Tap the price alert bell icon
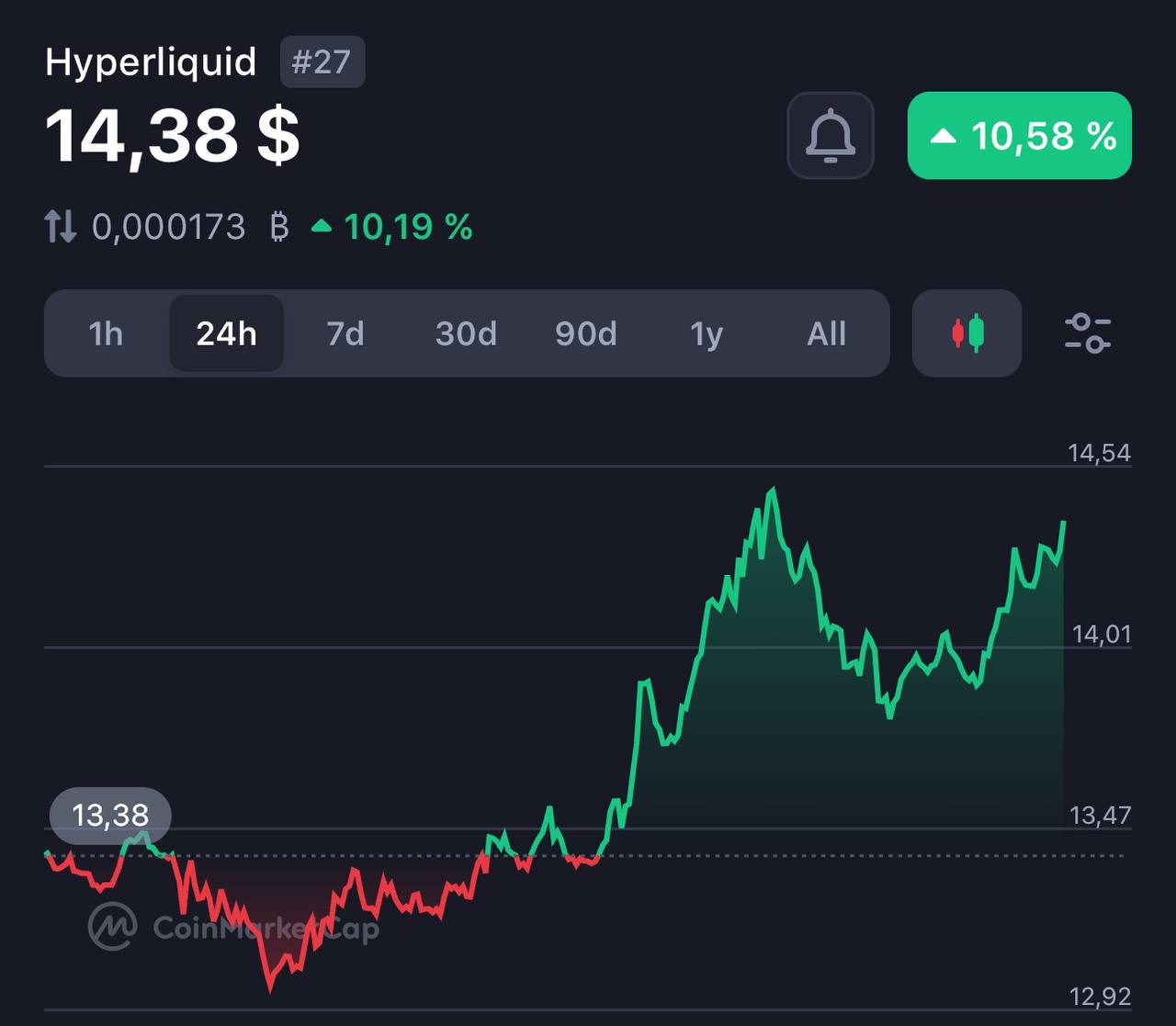The height and width of the screenshot is (1026, 1176). [x=831, y=136]
